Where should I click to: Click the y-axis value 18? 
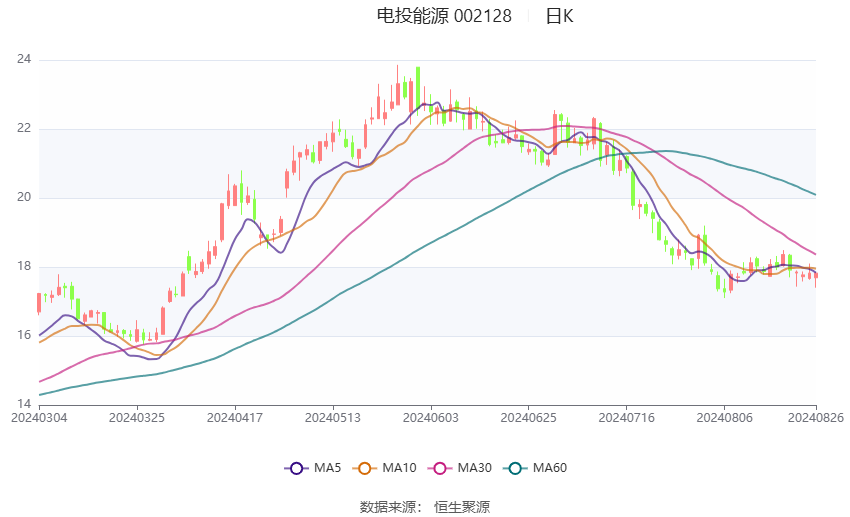coord(24,266)
